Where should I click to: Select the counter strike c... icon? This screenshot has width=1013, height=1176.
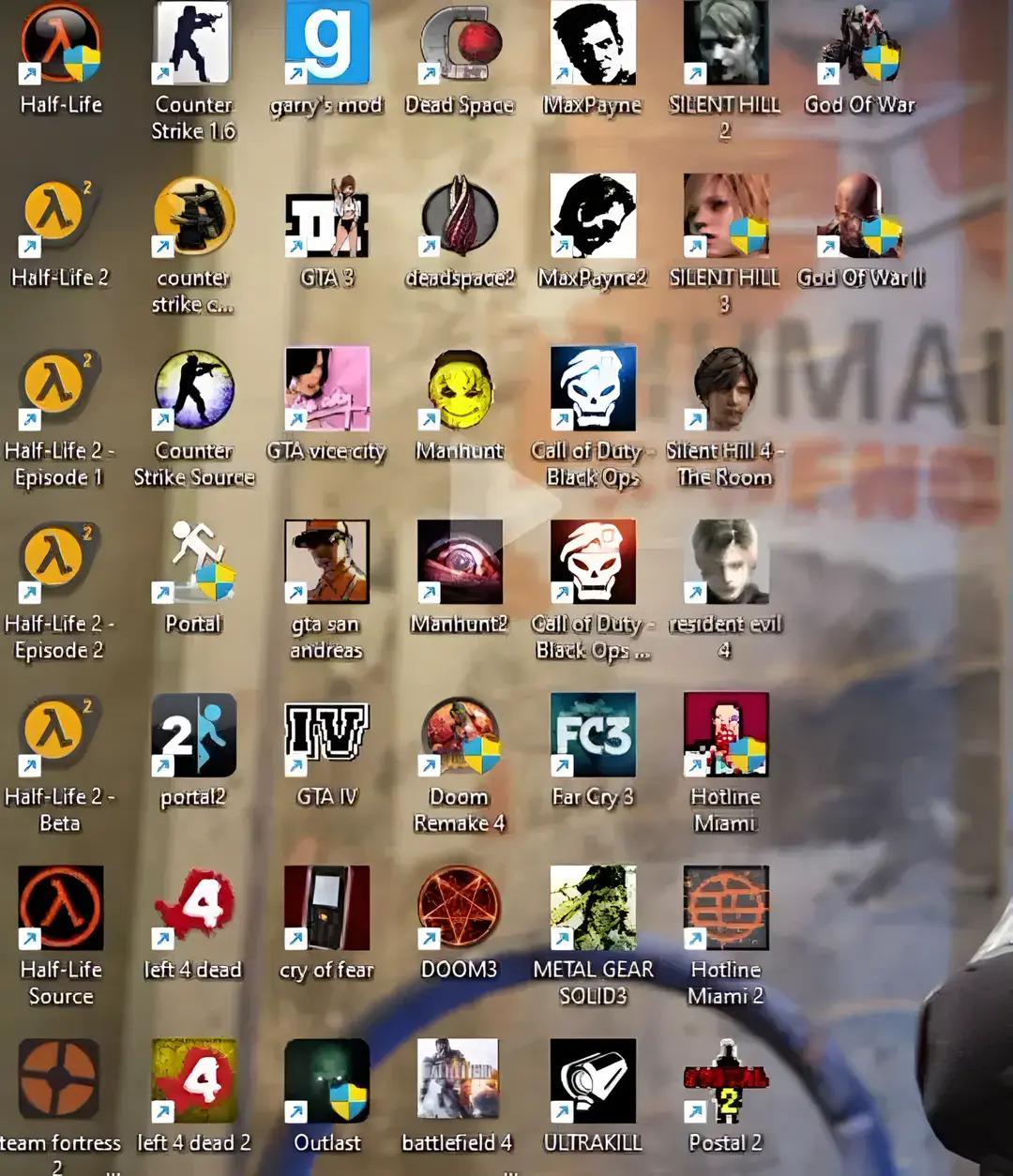click(x=194, y=216)
